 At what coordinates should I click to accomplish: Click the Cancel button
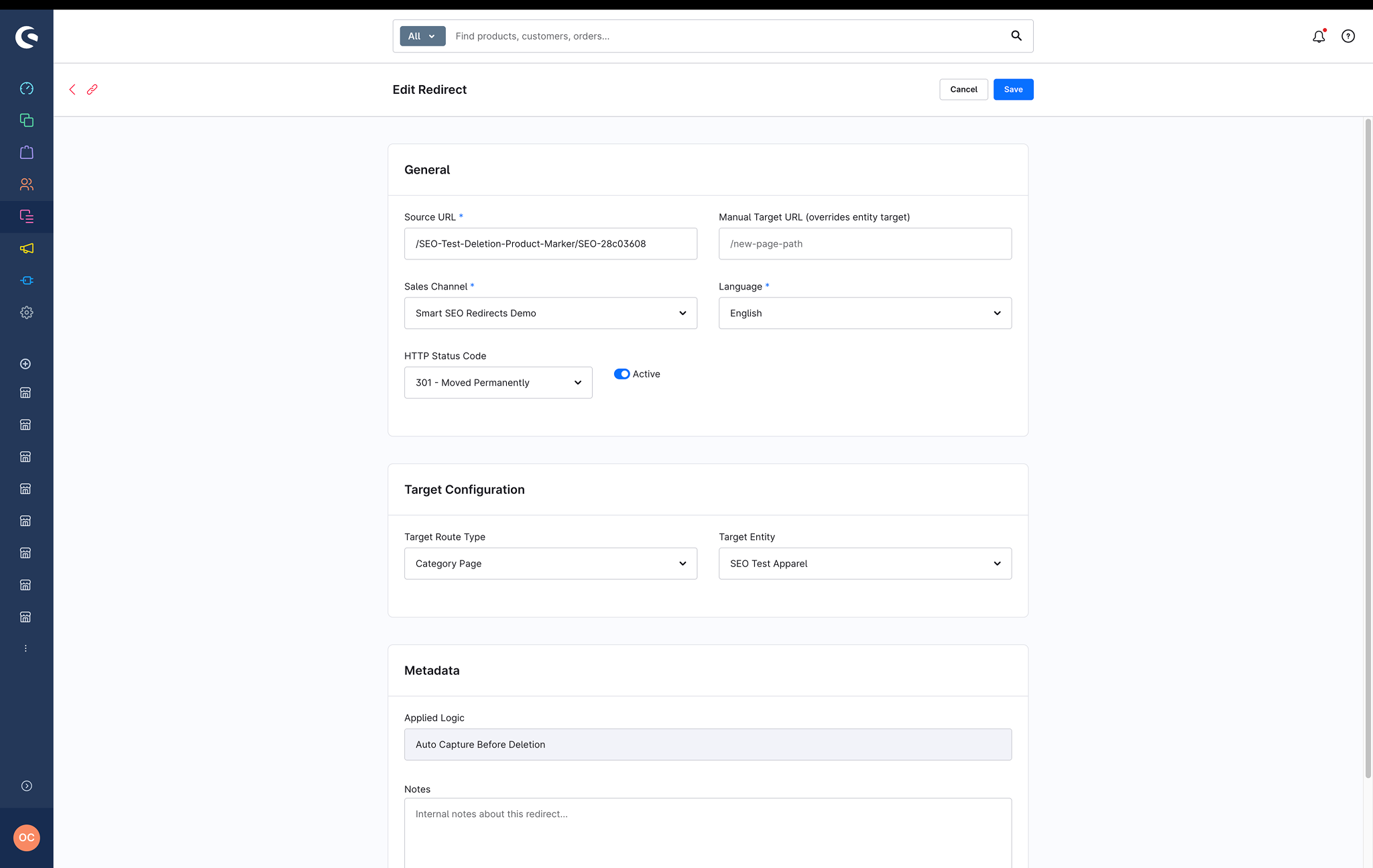(x=963, y=89)
